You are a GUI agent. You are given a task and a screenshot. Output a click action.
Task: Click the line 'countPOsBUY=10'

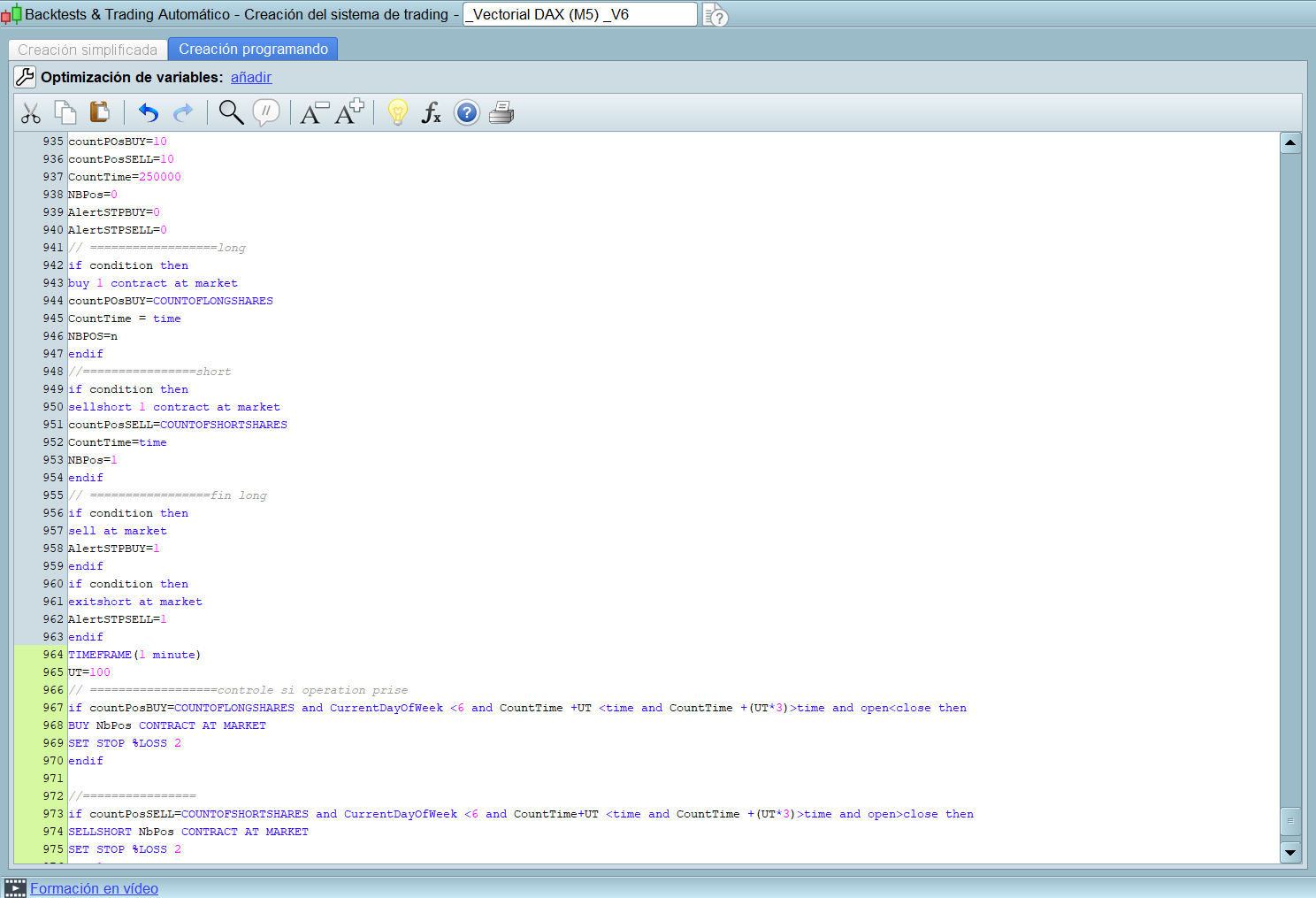tap(118, 142)
